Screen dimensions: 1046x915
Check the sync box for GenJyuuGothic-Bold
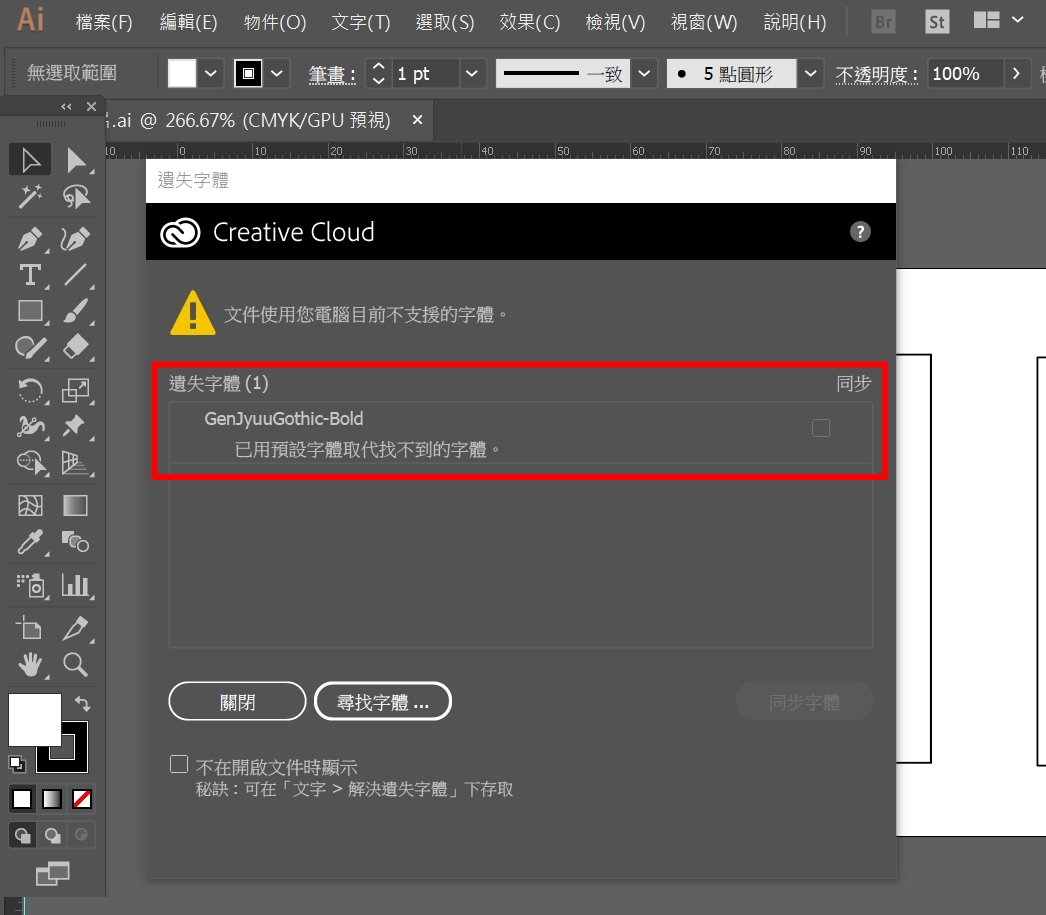821,428
